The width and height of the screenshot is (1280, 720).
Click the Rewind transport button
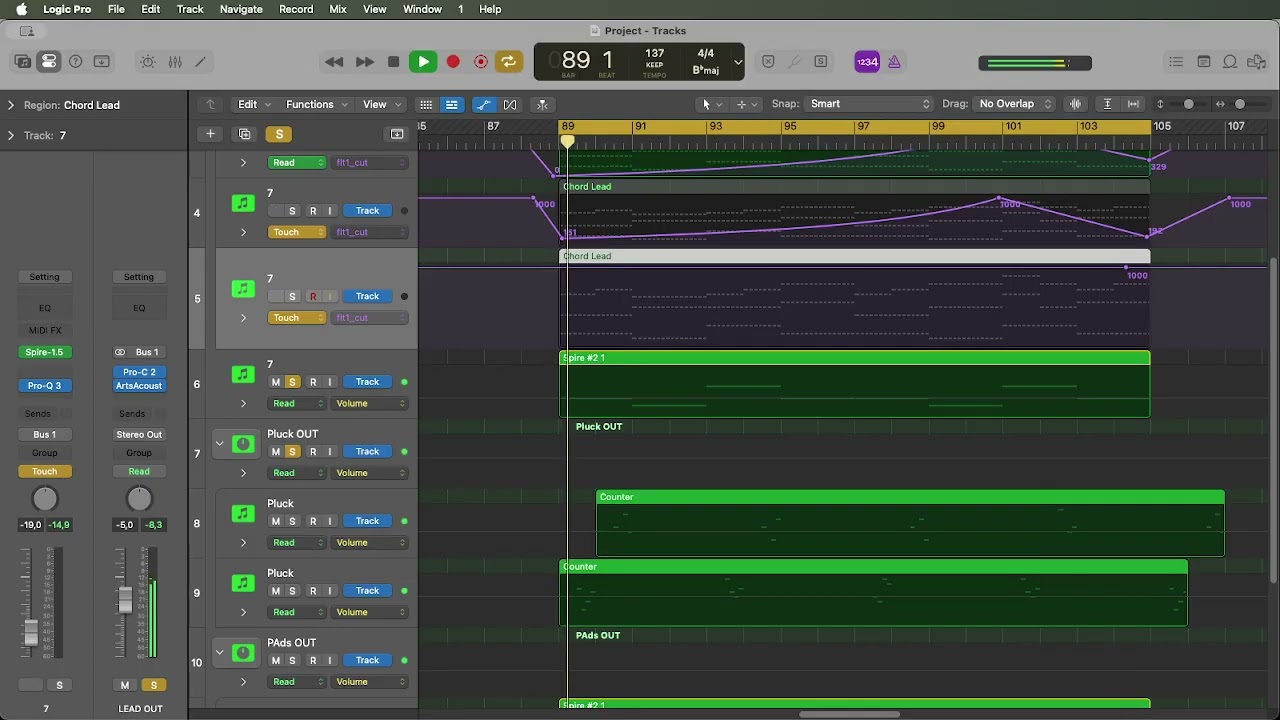[x=334, y=62]
